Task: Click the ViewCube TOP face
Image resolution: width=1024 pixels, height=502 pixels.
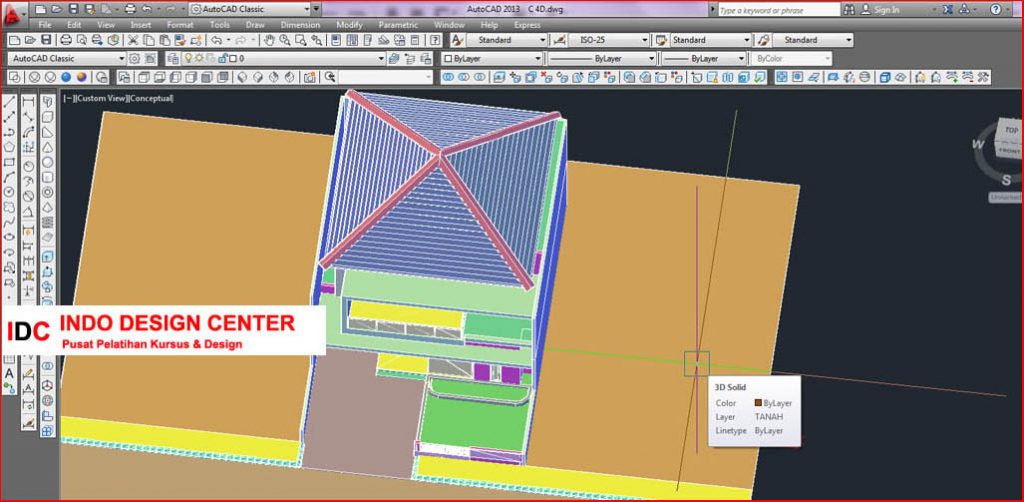Action: [1011, 131]
